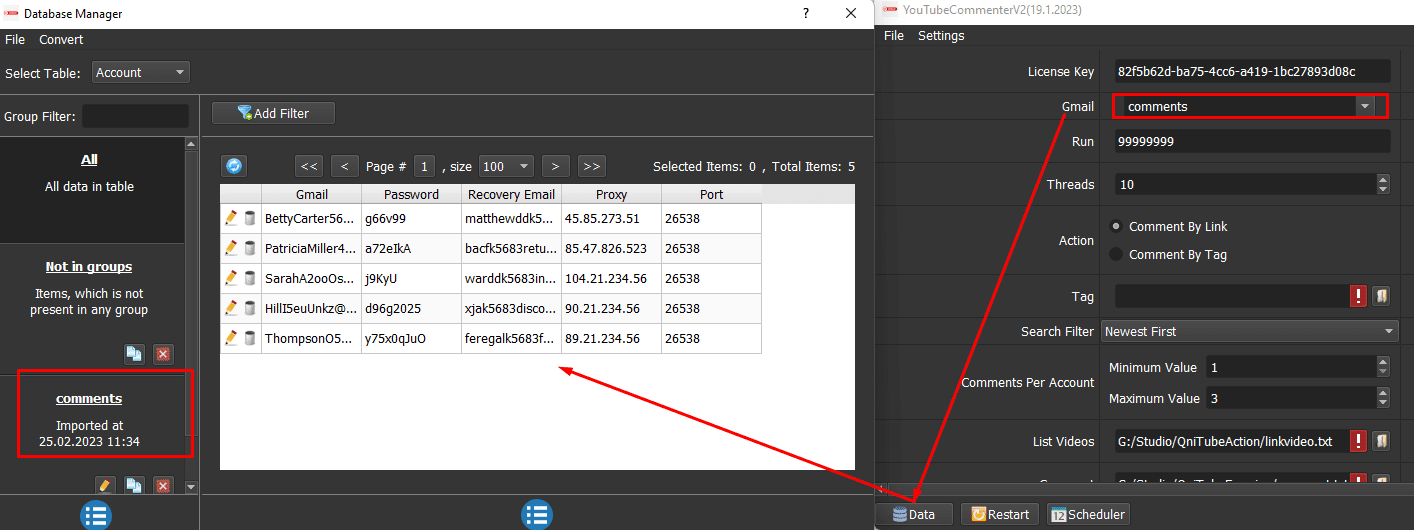This screenshot has height=530, width=1414.
Task: Click the Group Filter input field
Action: (x=135, y=116)
